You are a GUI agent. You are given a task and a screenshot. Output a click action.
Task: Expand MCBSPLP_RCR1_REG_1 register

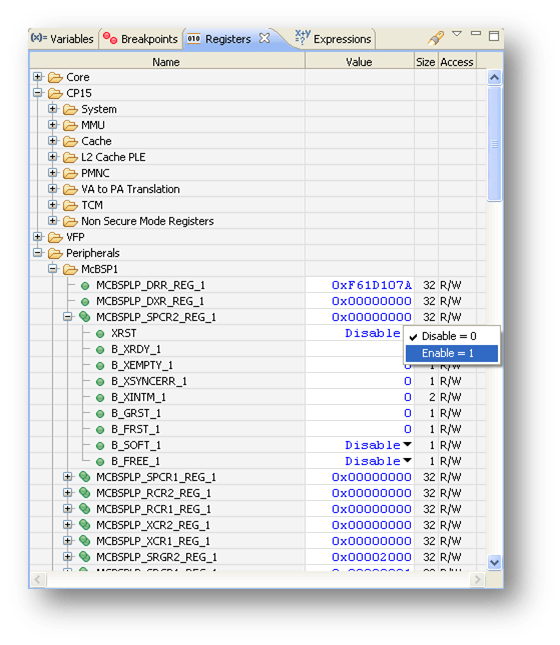pyautogui.click(x=68, y=509)
